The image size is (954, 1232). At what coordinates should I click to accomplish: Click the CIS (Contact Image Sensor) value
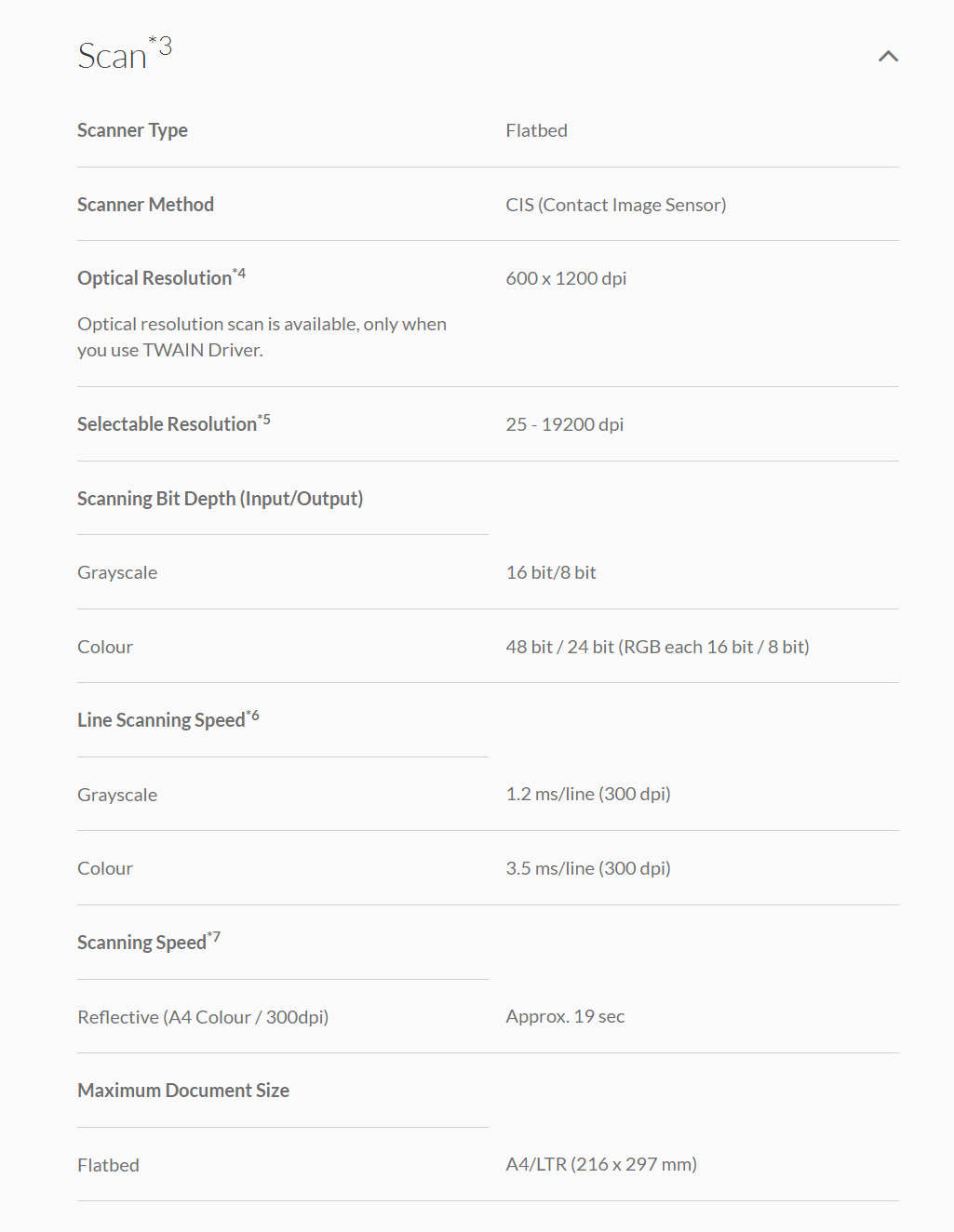click(615, 205)
